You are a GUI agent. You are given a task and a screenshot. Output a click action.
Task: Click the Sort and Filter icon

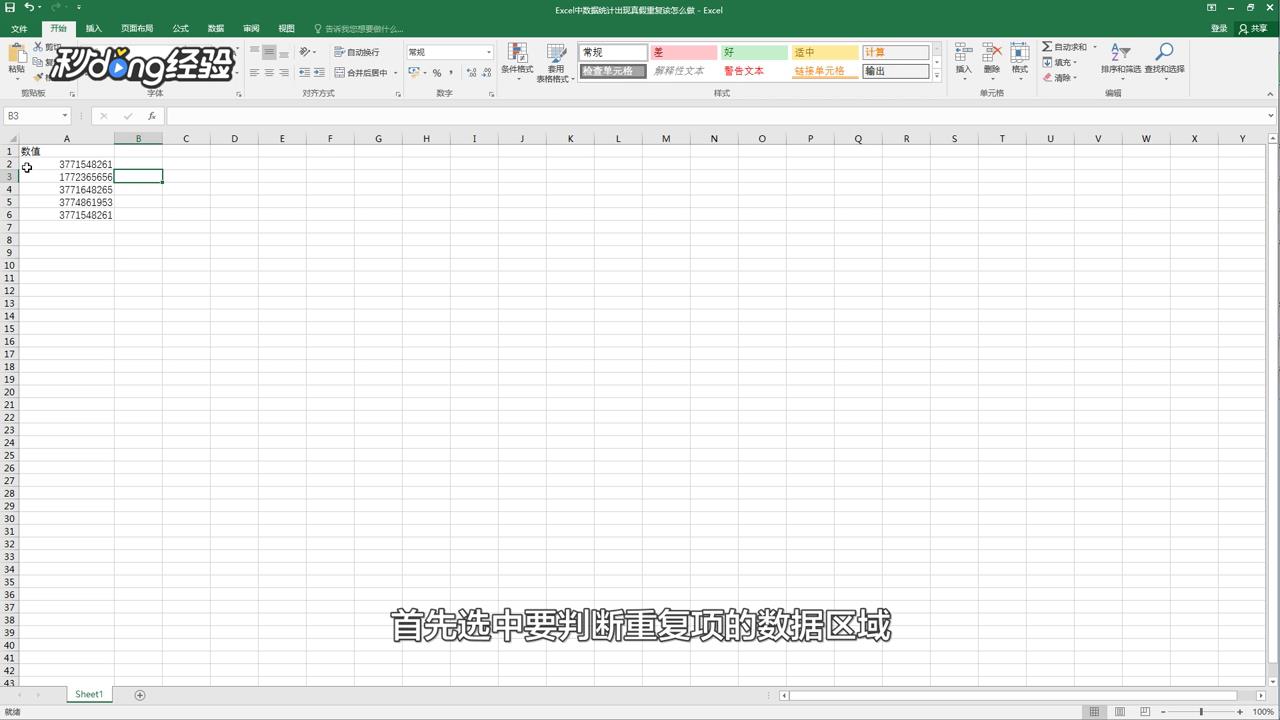[x=1121, y=52]
